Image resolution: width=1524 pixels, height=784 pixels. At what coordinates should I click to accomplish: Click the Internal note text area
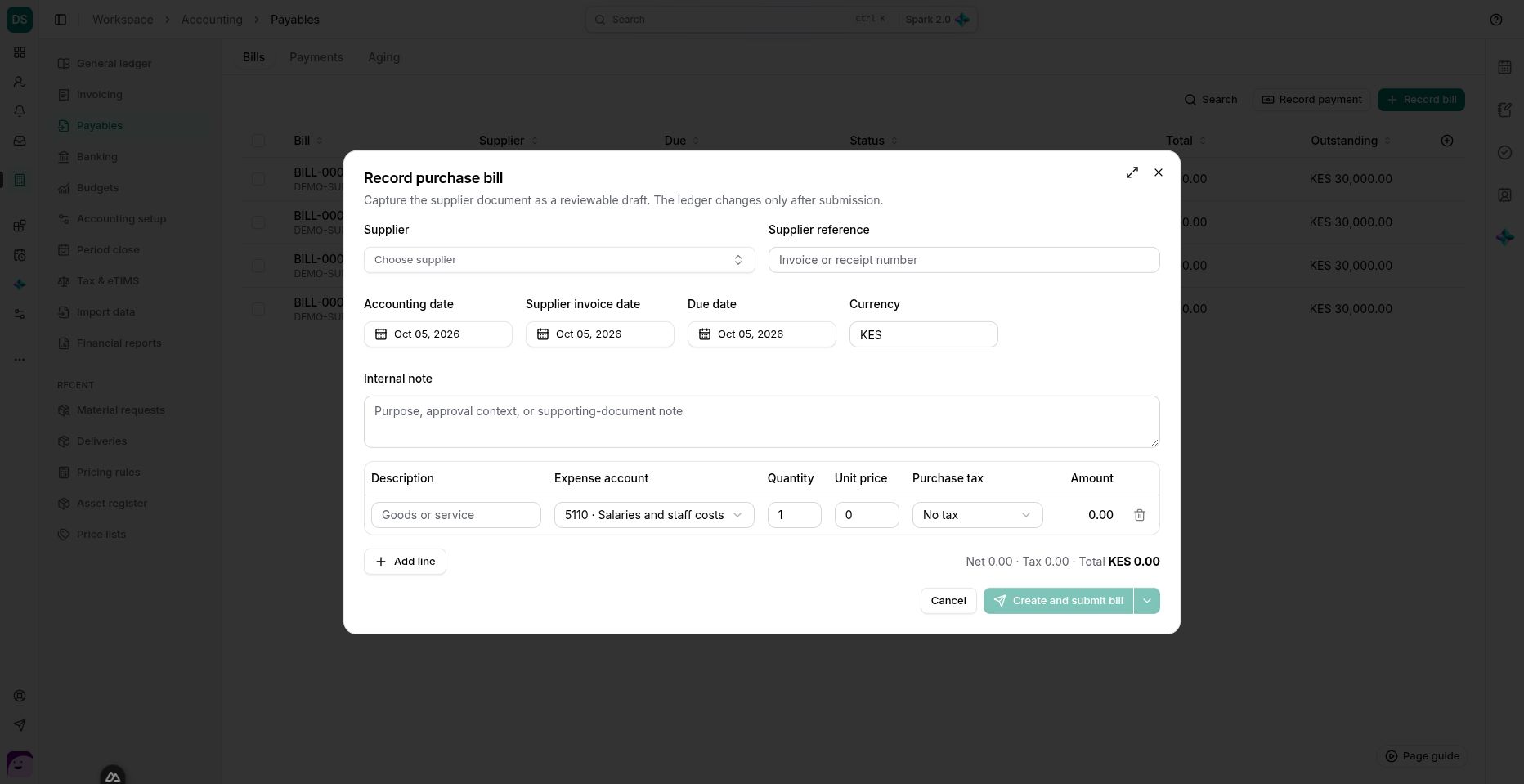click(x=762, y=422)
